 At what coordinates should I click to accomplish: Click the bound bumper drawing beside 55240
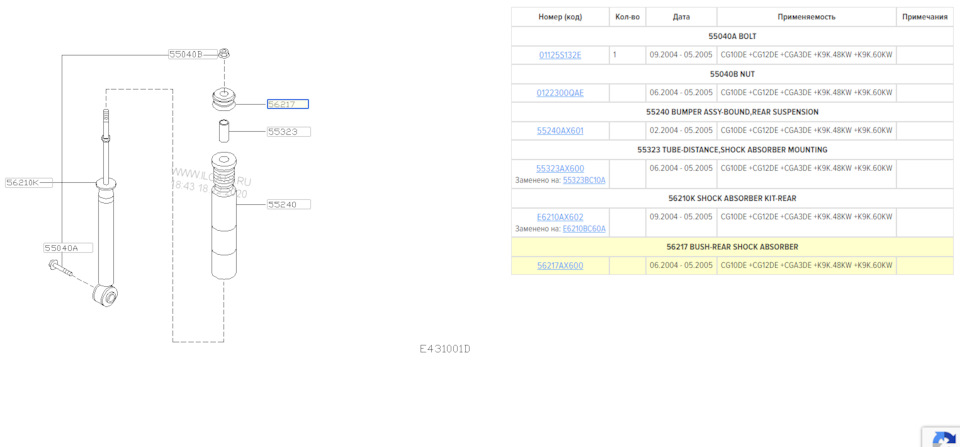(x=224, y=216)
